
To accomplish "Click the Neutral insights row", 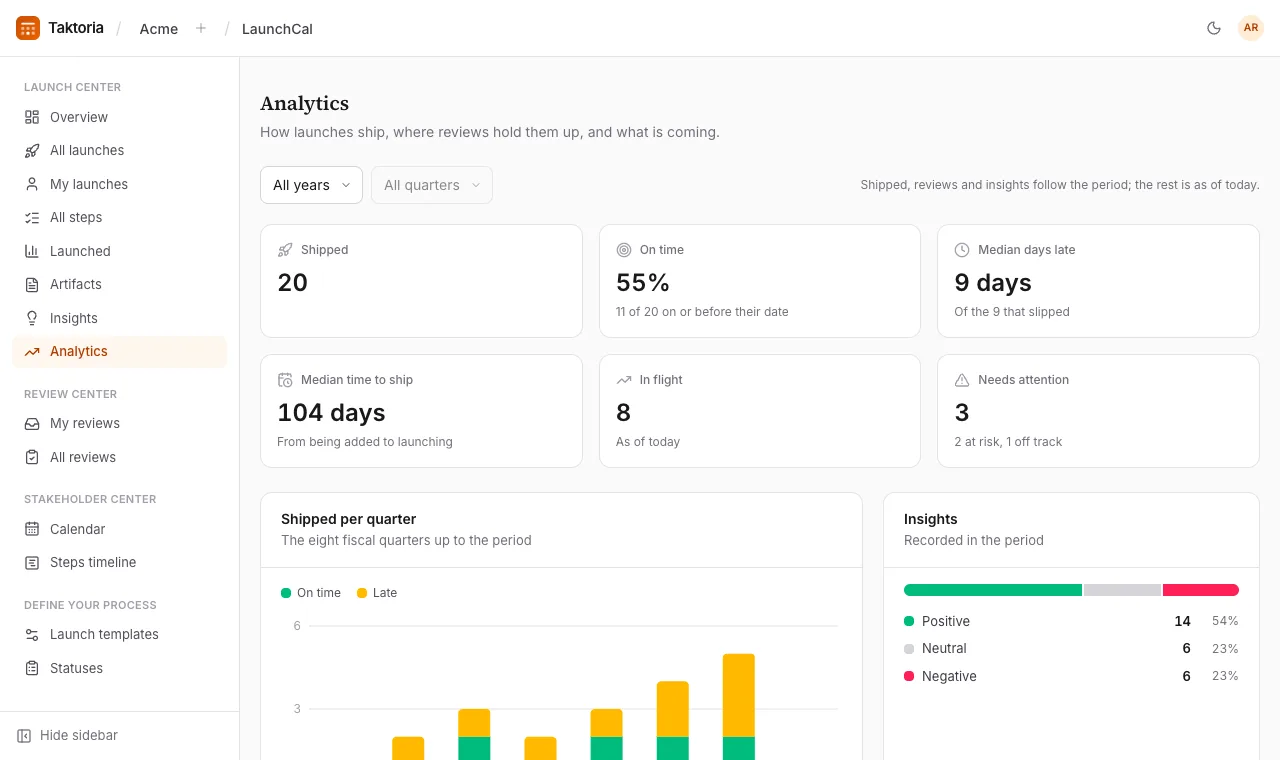I will point(1071,648).
